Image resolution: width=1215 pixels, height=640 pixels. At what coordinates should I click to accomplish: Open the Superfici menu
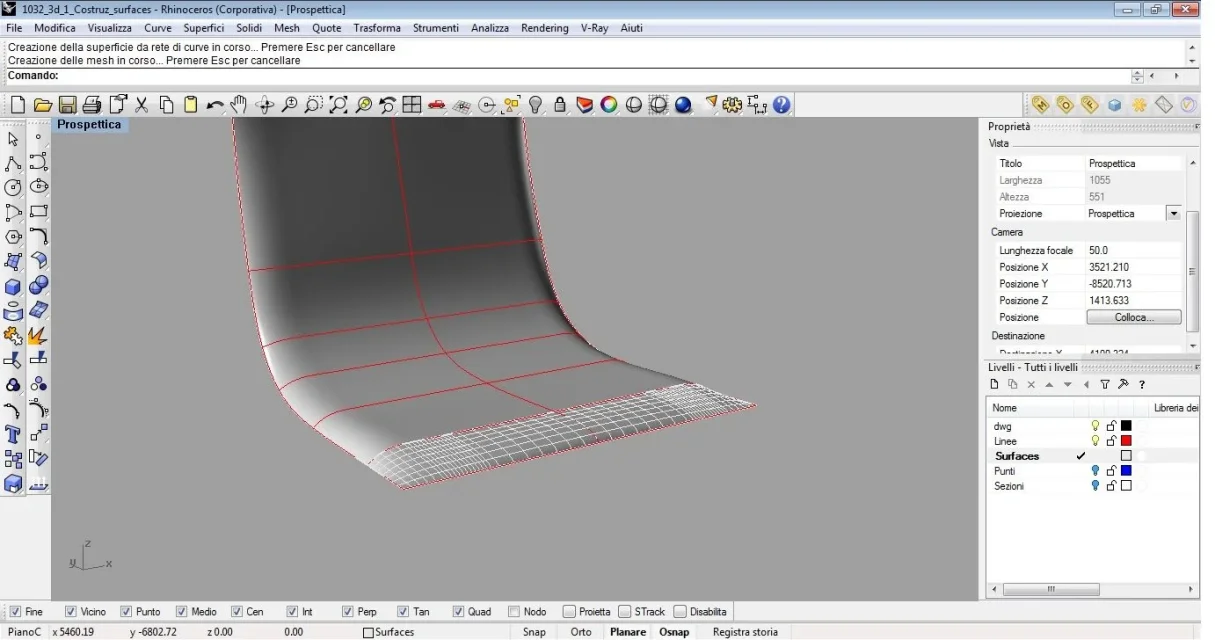click(204, 28)
